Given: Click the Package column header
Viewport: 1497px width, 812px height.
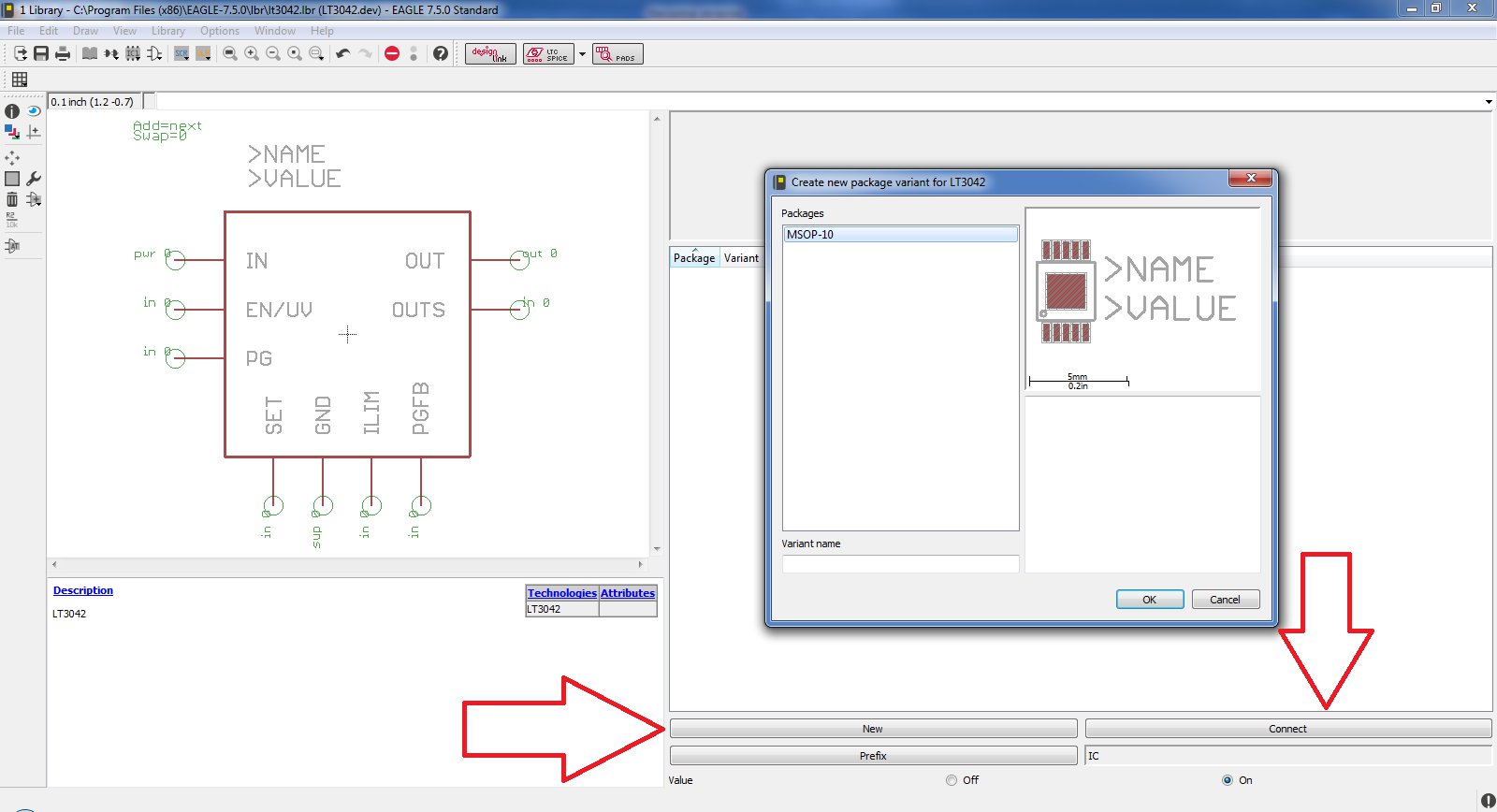Looking at the screenshot, I should click(694, 258).
